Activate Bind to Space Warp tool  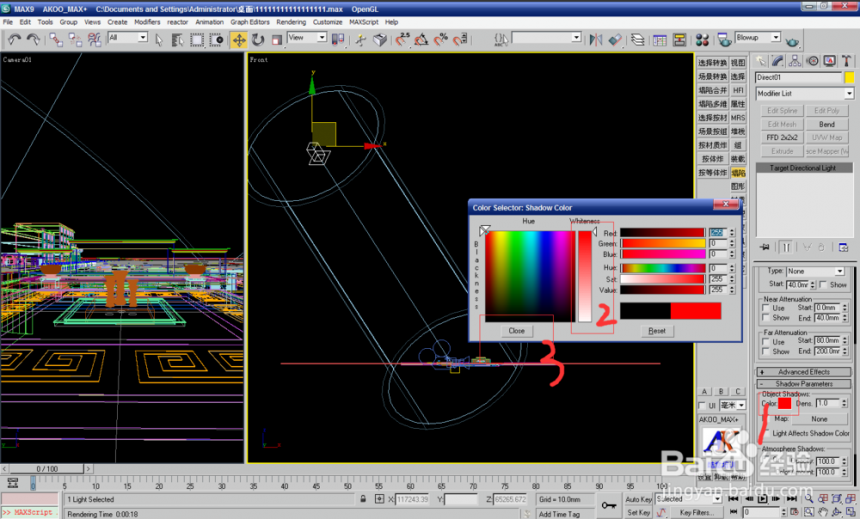[94, 40]
